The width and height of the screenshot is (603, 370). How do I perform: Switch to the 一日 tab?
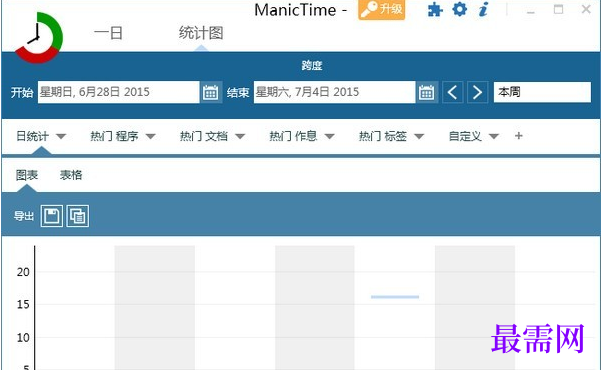point(108,33)
